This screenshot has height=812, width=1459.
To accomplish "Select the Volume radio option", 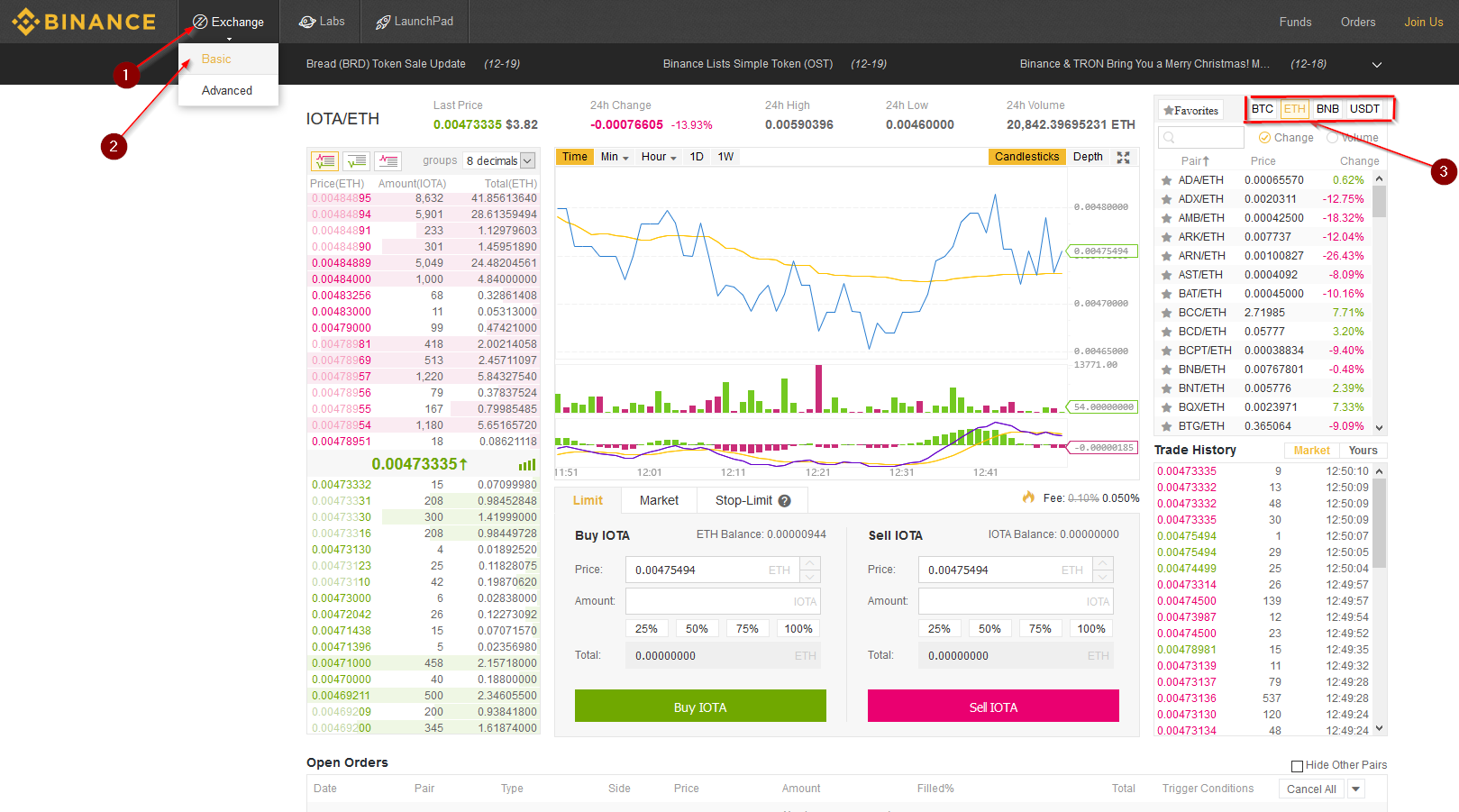I will [x=1333, y=138].
